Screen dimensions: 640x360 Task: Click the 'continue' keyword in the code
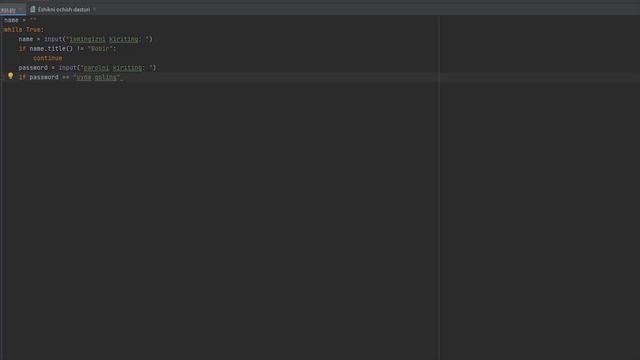tap(47, 58)
